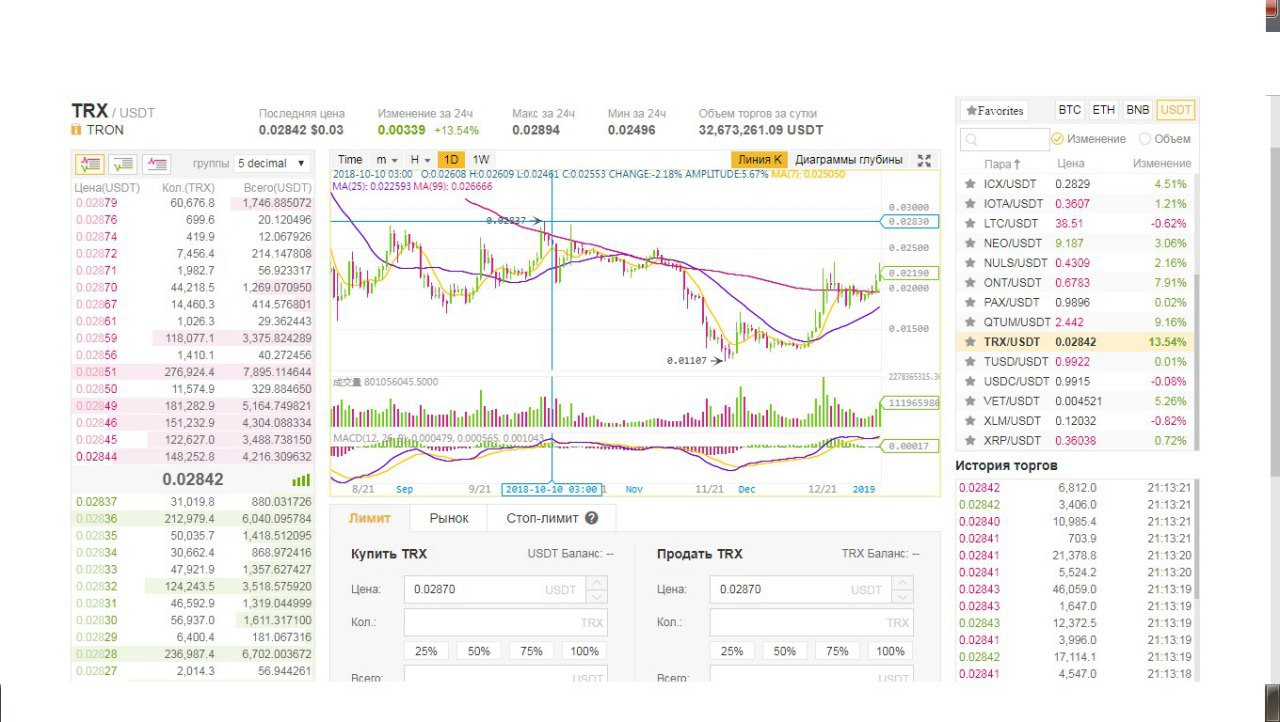Switch to Линия K chart
Image resolution: width=1280 pixels, height=722 pixels.
coord(759,160)
